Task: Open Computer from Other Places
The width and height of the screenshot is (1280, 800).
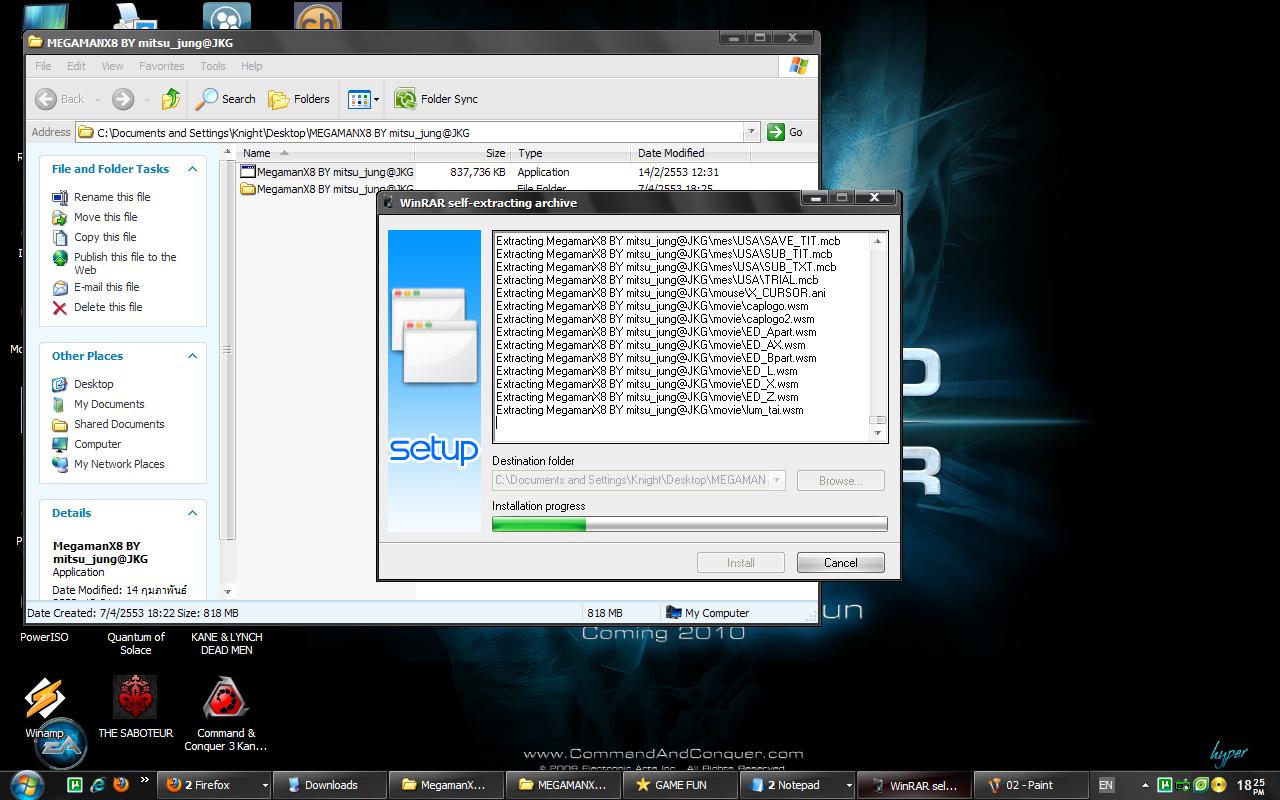Action: (97, 444)
